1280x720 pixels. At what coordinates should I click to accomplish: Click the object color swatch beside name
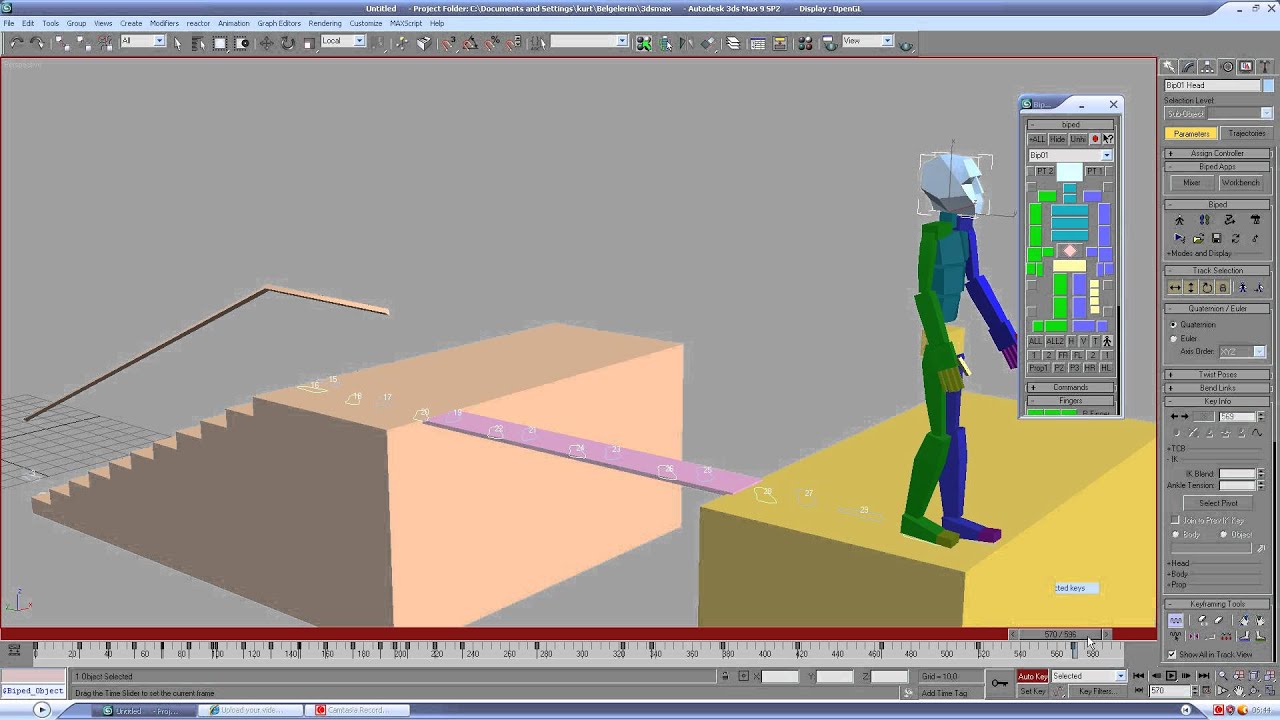(1269, 85)
